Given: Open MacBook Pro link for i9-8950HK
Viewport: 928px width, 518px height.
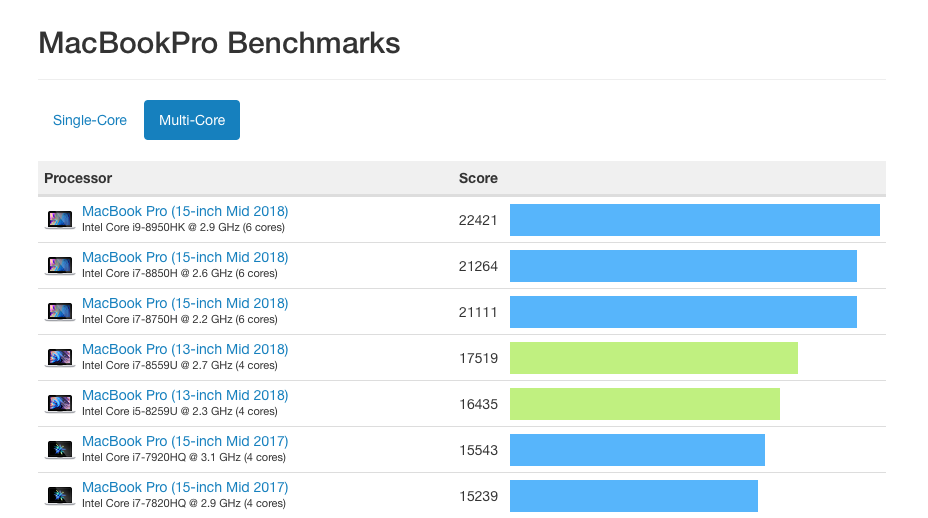Looking at the screenshot, I should point(185,211).
